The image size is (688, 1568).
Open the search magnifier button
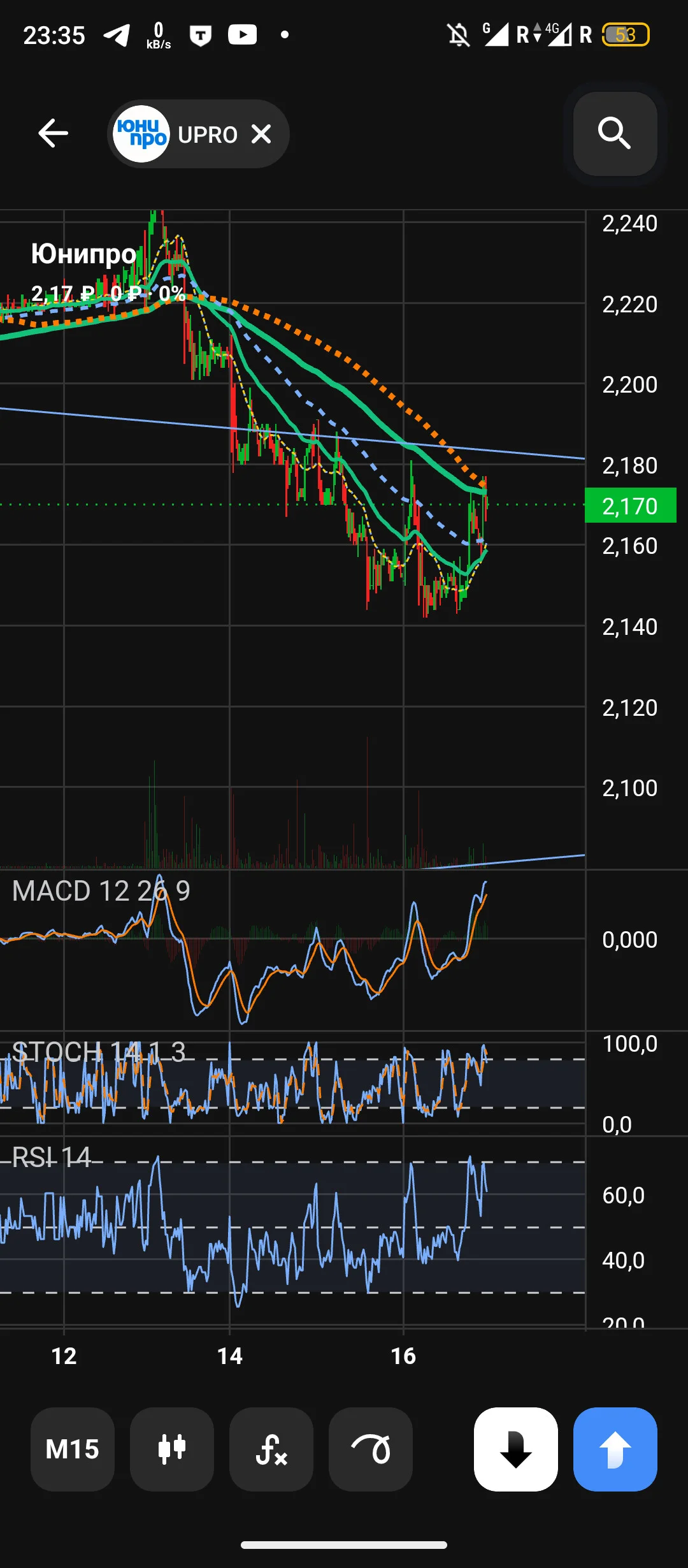click(x=615, y=133)
